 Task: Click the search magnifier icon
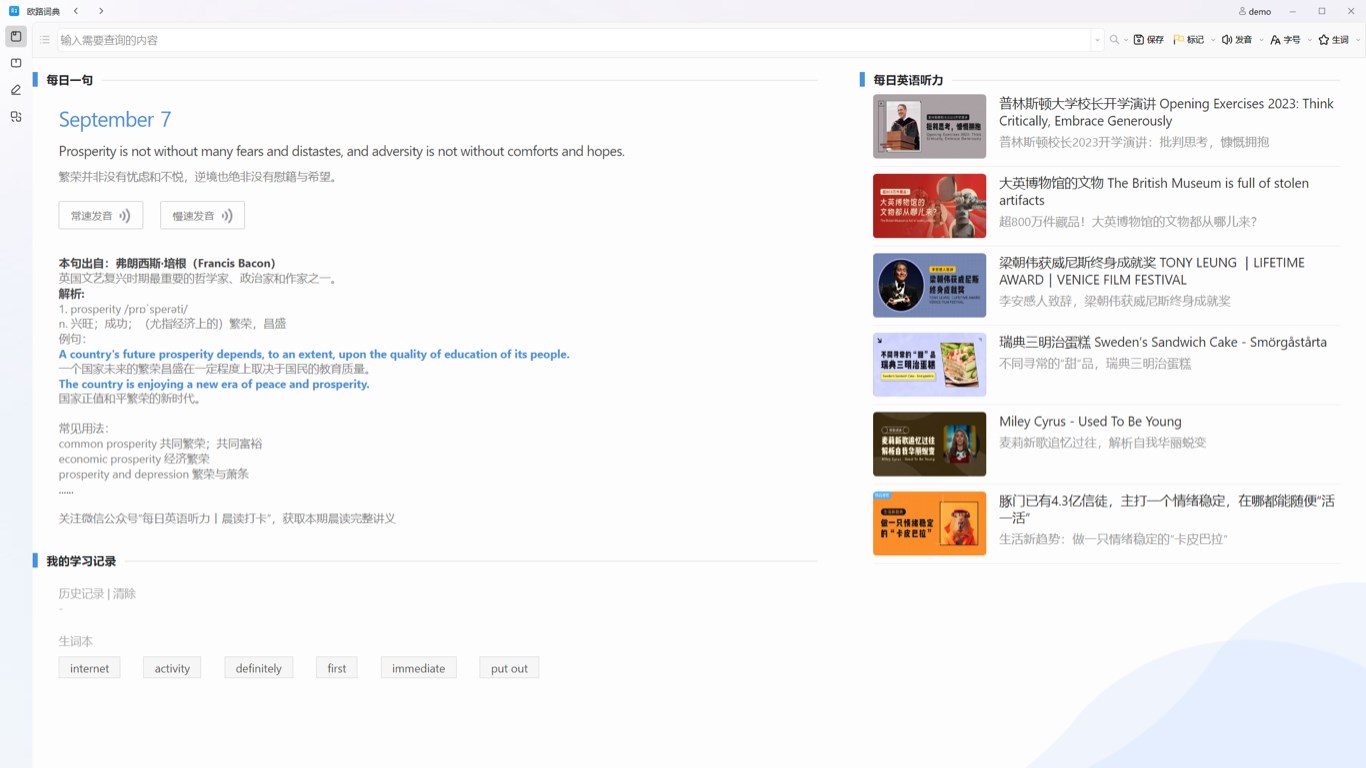[x=1114, y=39]
